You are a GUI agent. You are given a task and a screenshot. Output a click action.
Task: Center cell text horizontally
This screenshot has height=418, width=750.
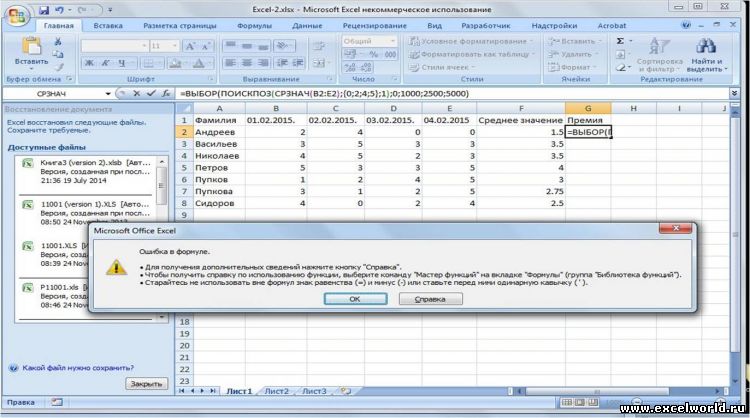247,63
